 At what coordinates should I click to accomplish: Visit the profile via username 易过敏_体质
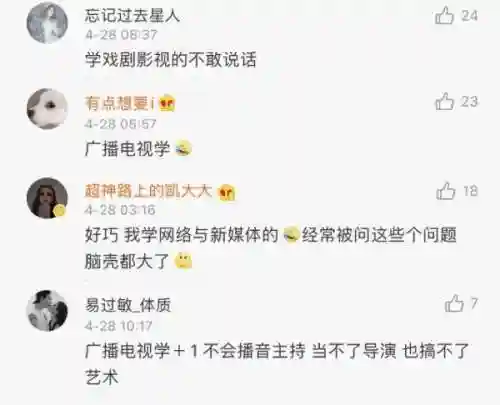tap(128, 305)
